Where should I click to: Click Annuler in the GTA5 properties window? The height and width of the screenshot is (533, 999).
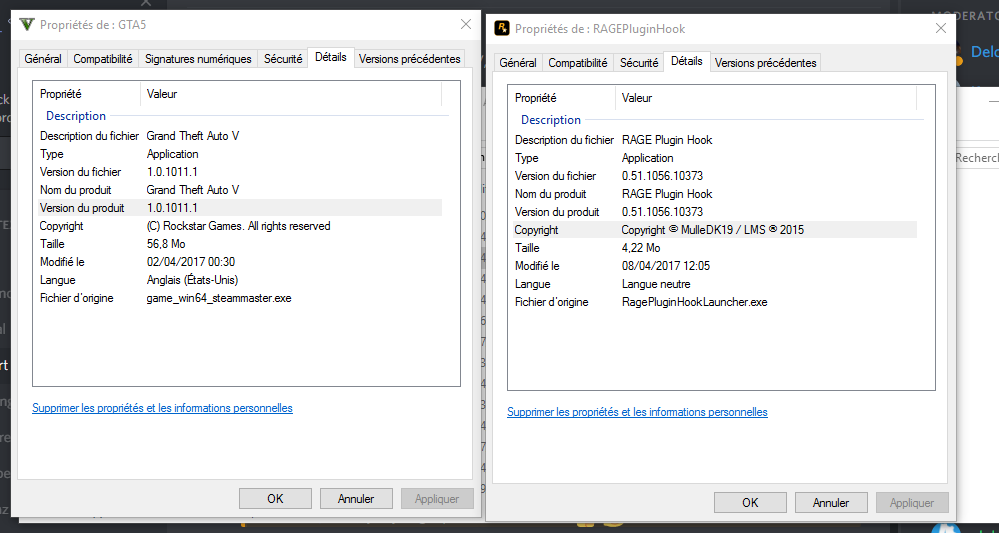tap(356, 499)
